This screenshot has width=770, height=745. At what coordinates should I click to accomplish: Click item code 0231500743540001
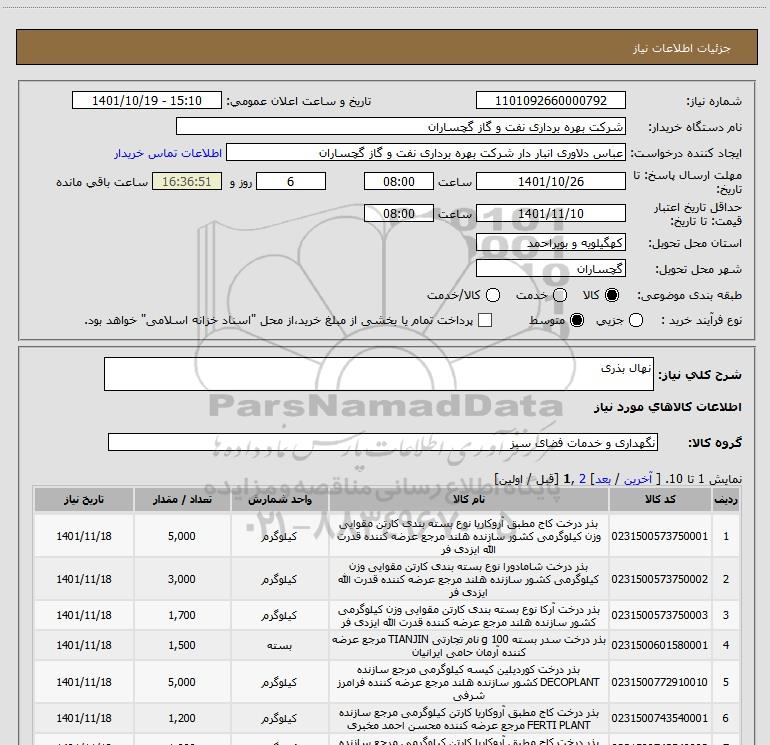coord(660,718)
